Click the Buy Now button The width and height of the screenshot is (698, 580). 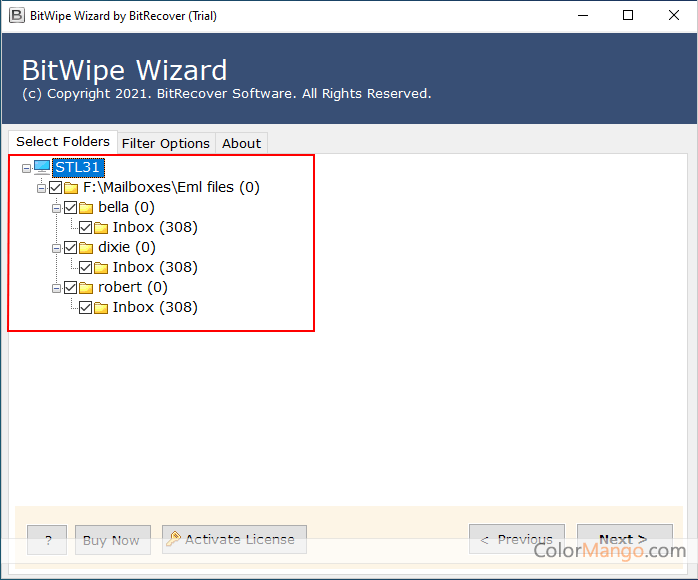pos(113,540)
